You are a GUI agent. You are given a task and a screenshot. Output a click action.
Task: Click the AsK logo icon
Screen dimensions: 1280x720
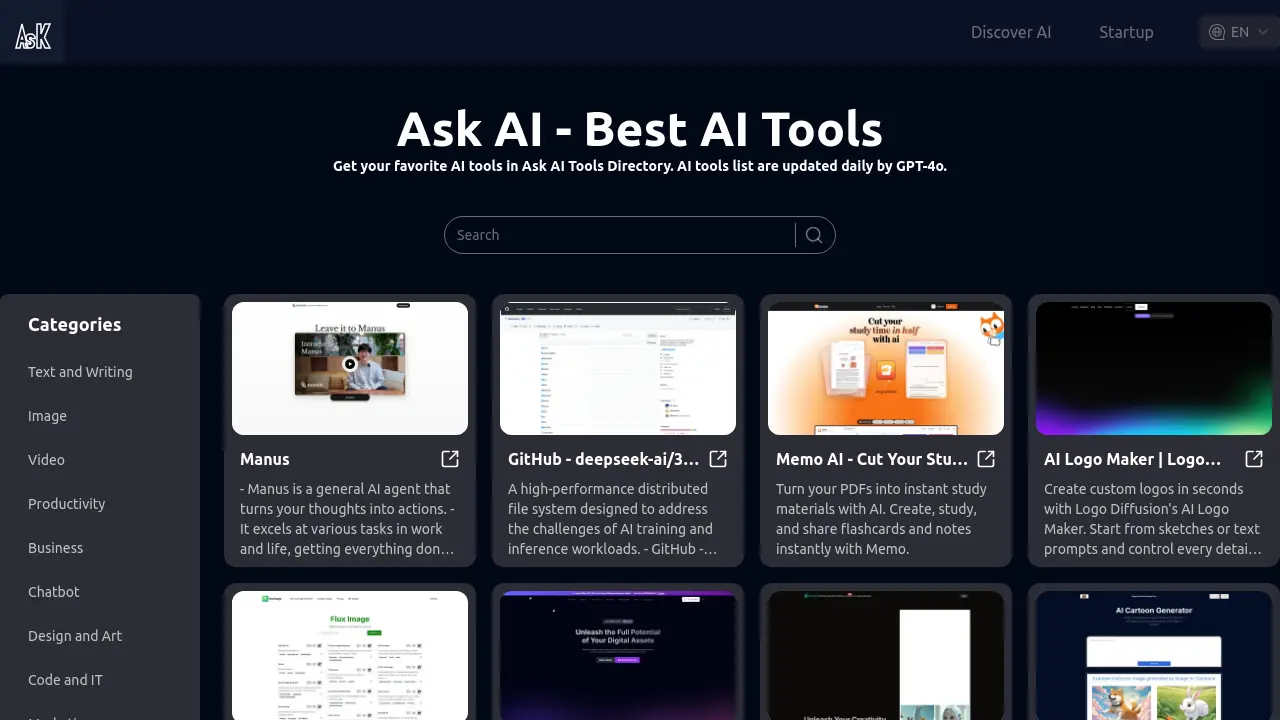(x=33, y=36)
